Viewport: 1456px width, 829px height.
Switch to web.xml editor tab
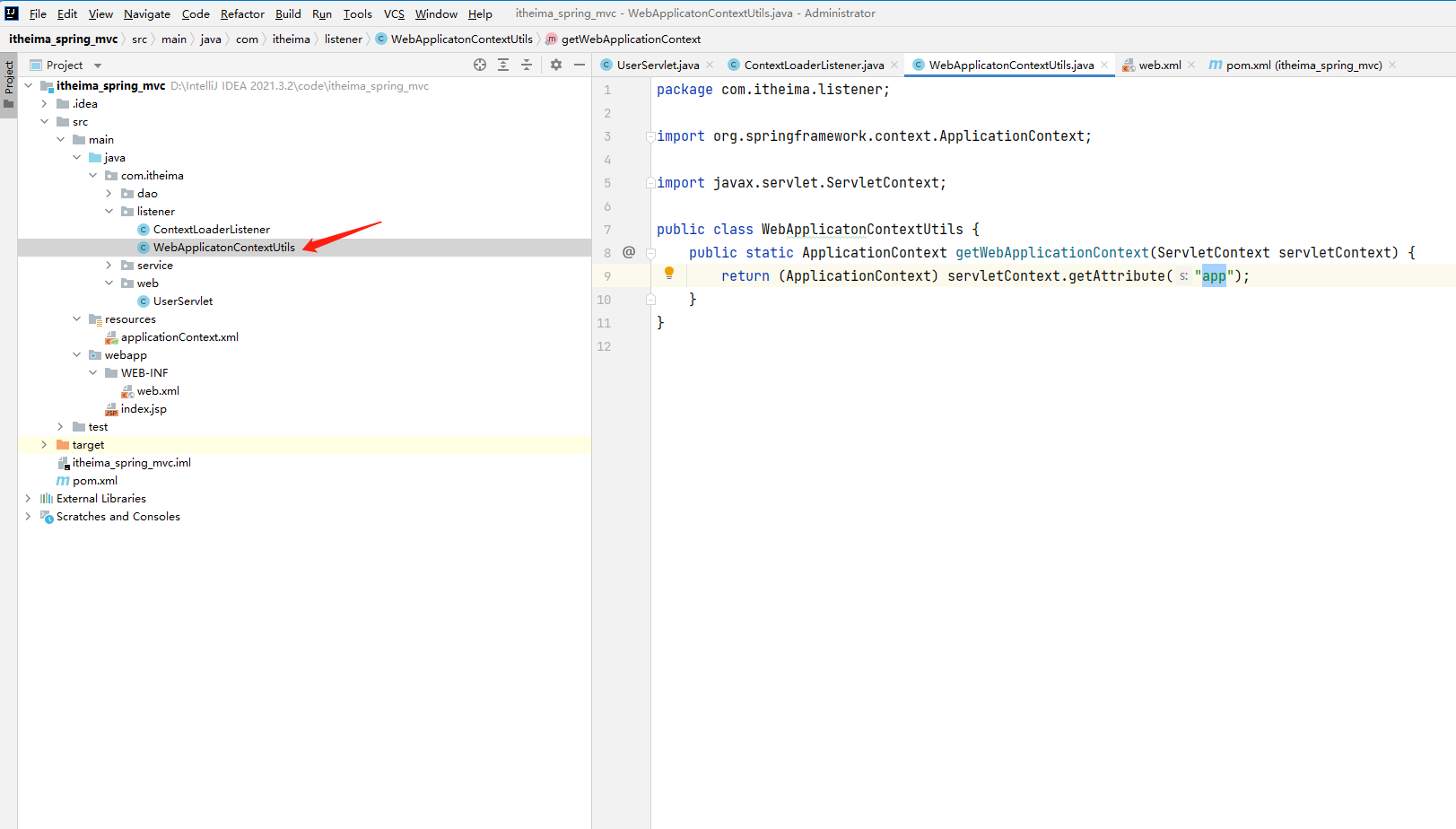tap(1160, 65)
